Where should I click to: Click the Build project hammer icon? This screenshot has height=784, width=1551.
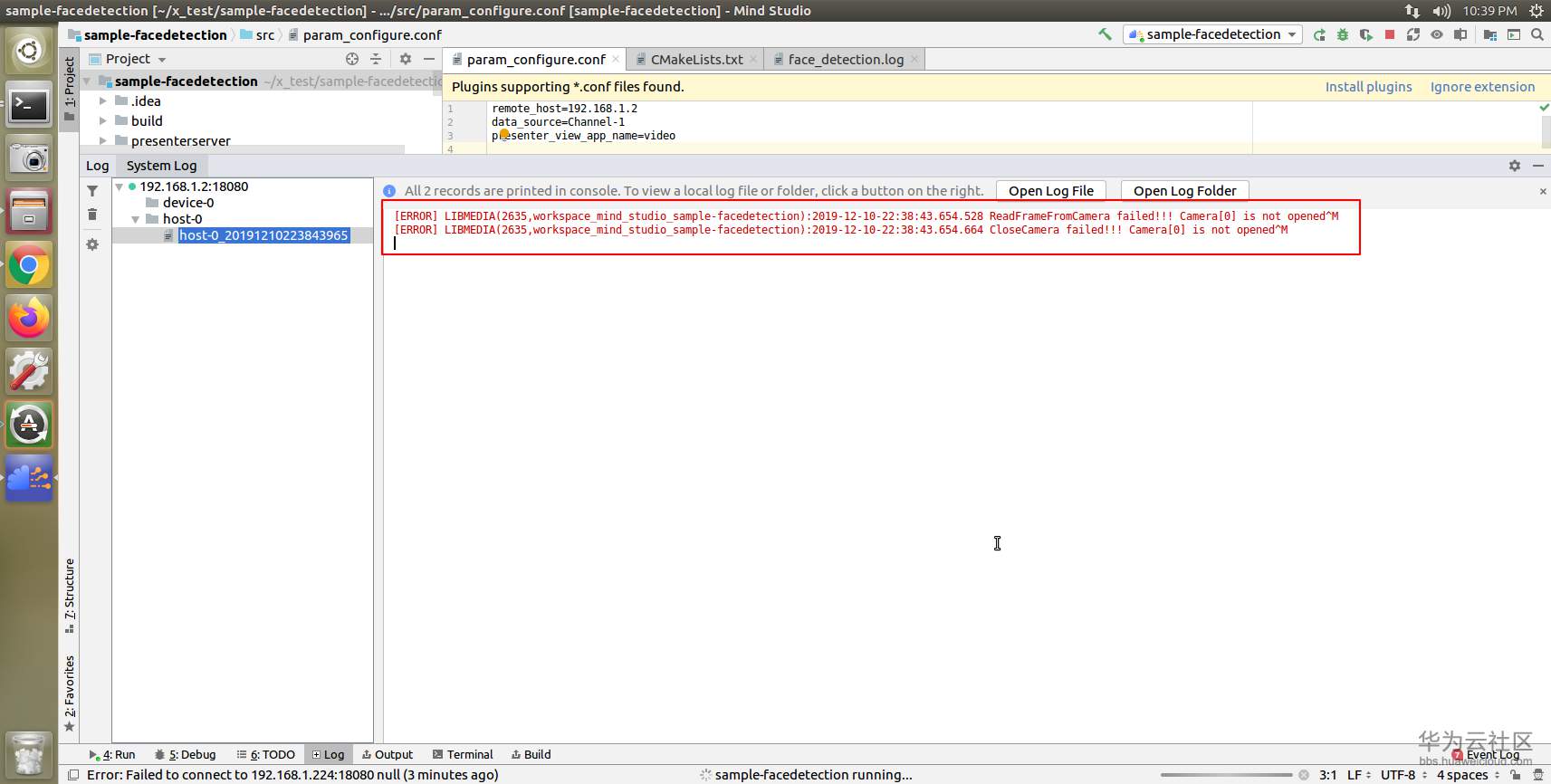point(1105,34)
